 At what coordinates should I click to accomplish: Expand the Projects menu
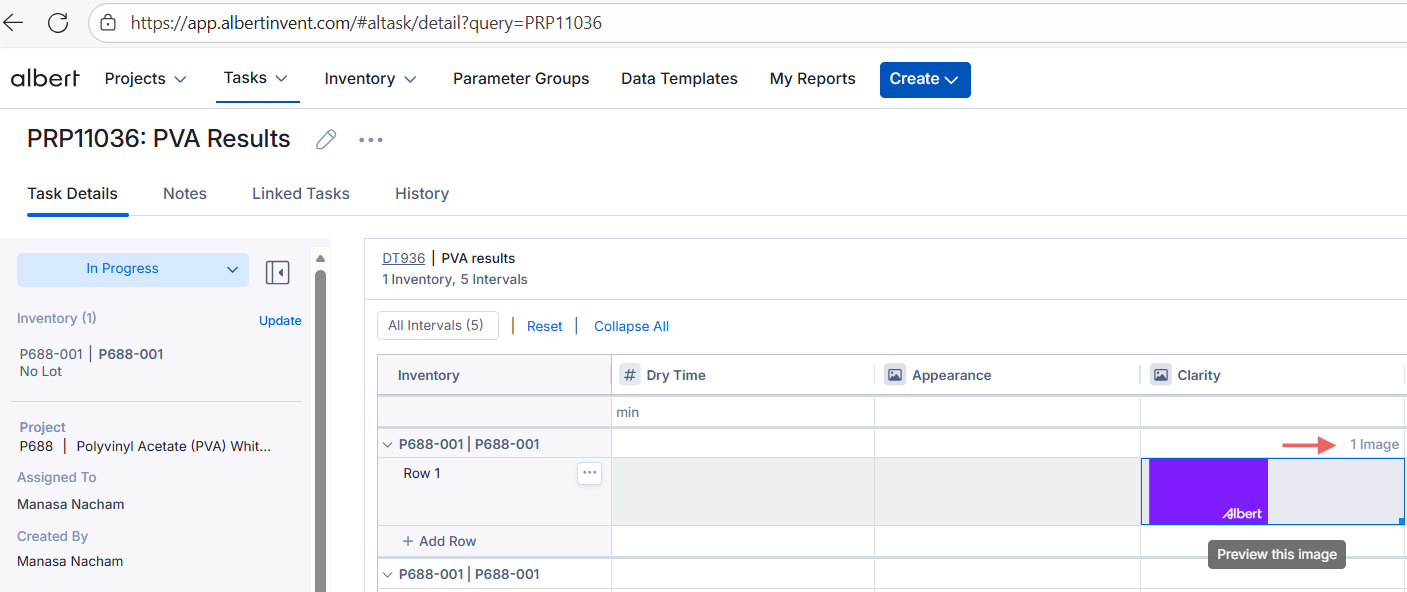[x=146, y=79]
